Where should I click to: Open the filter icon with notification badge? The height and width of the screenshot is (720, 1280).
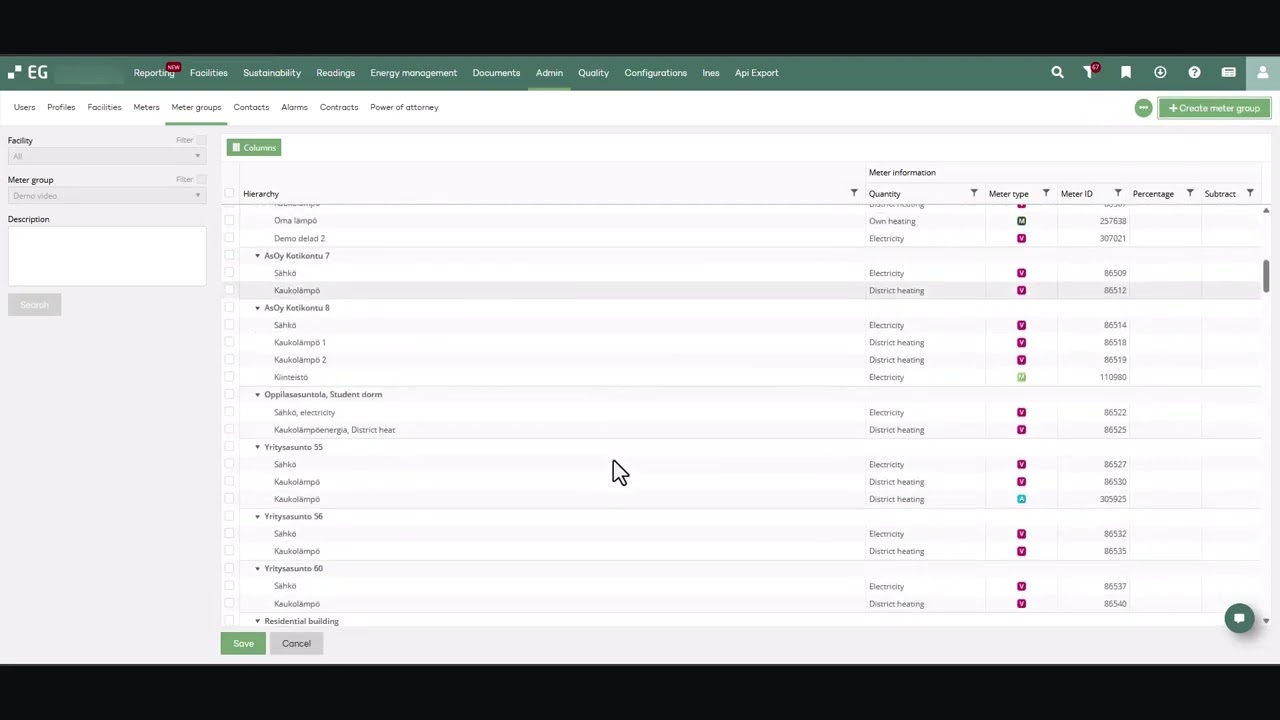tap(1090, 72)
